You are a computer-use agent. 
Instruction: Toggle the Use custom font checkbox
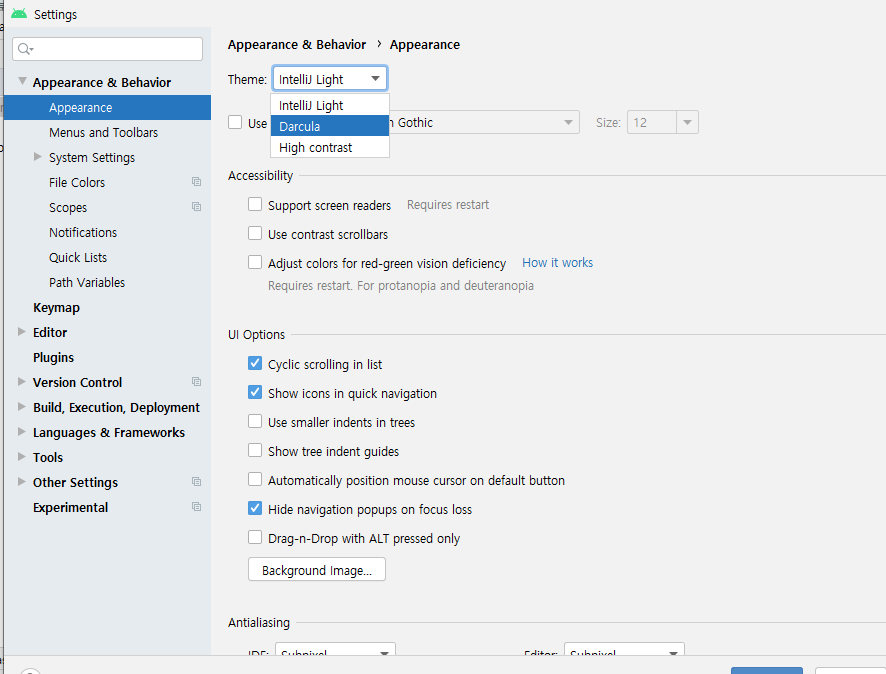(x=235, y=122)
